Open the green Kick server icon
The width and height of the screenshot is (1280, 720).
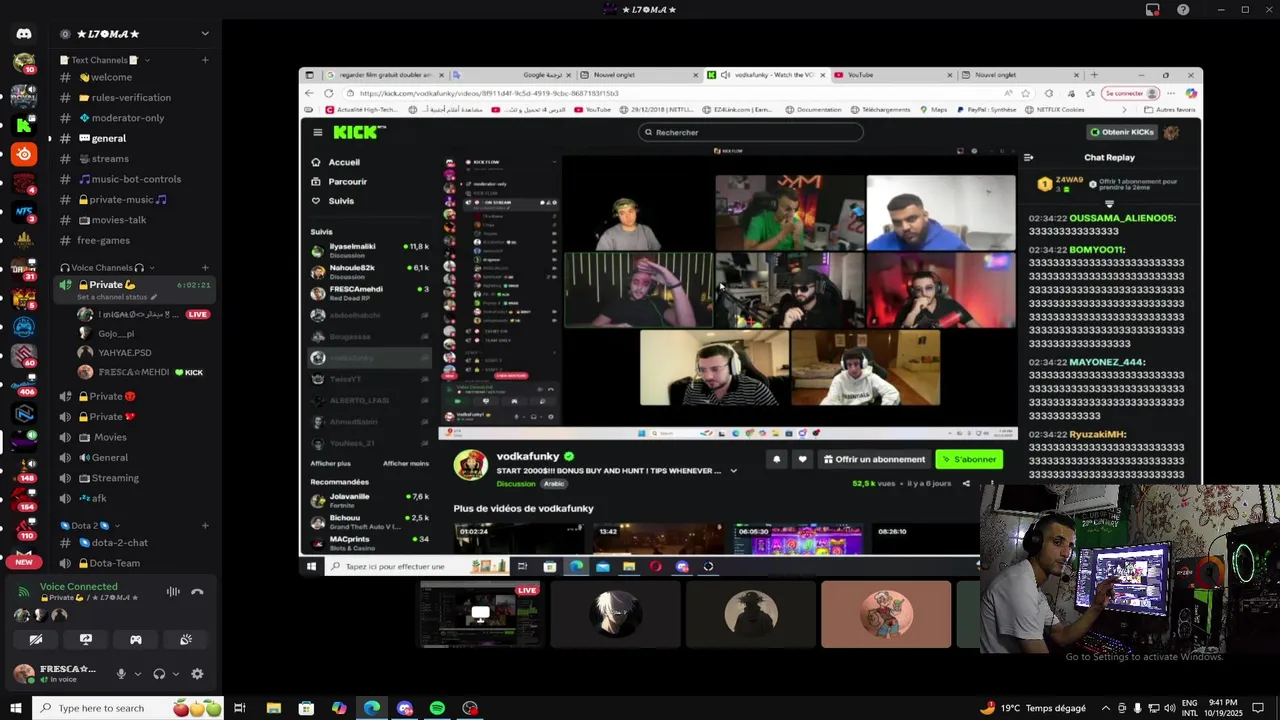click(x=24, y=126)
